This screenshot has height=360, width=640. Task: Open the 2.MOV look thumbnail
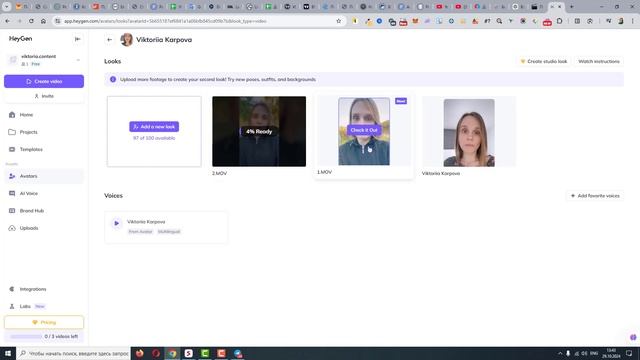click(x=259, y=131)
